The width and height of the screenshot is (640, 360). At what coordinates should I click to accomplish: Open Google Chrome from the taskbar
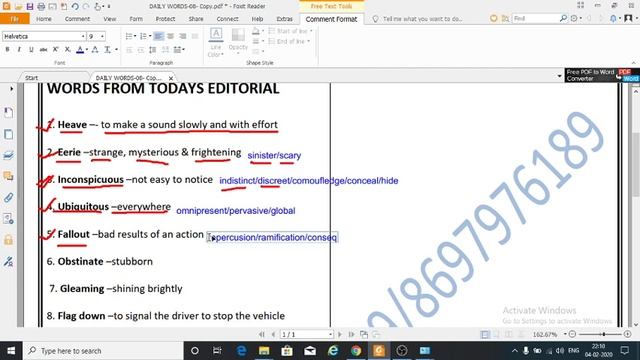pyautogui.click(x=356, y=351)
